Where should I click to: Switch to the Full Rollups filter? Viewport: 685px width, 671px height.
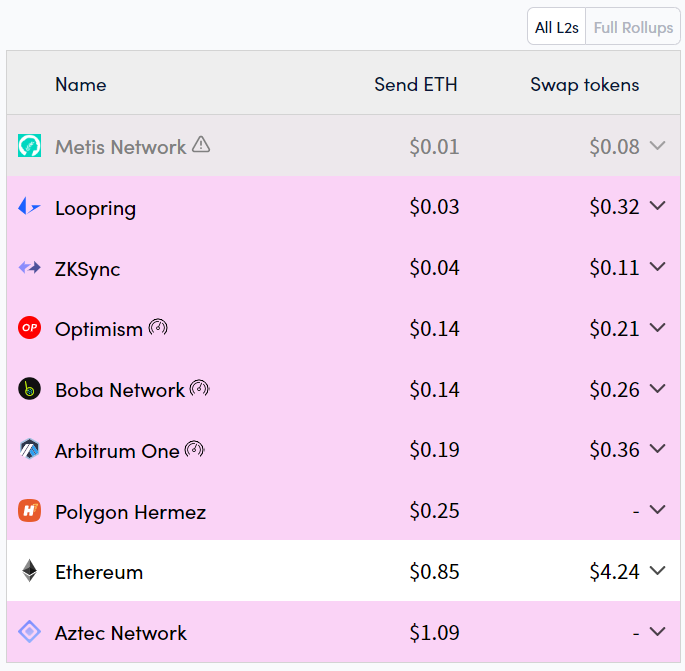coord(633,28)
